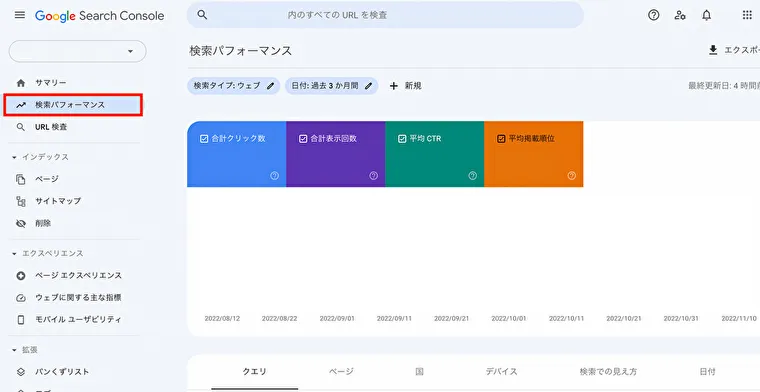Open the property selector dropdown
Screen dimensions: 760x392
click(78, 51)
